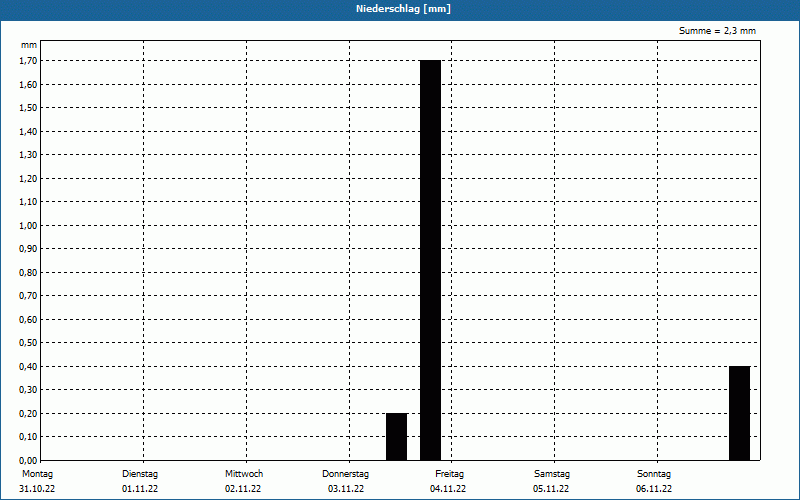The image size is (800, 500).
Task: Click the date '01.11.22'
Action: [140, 489]
